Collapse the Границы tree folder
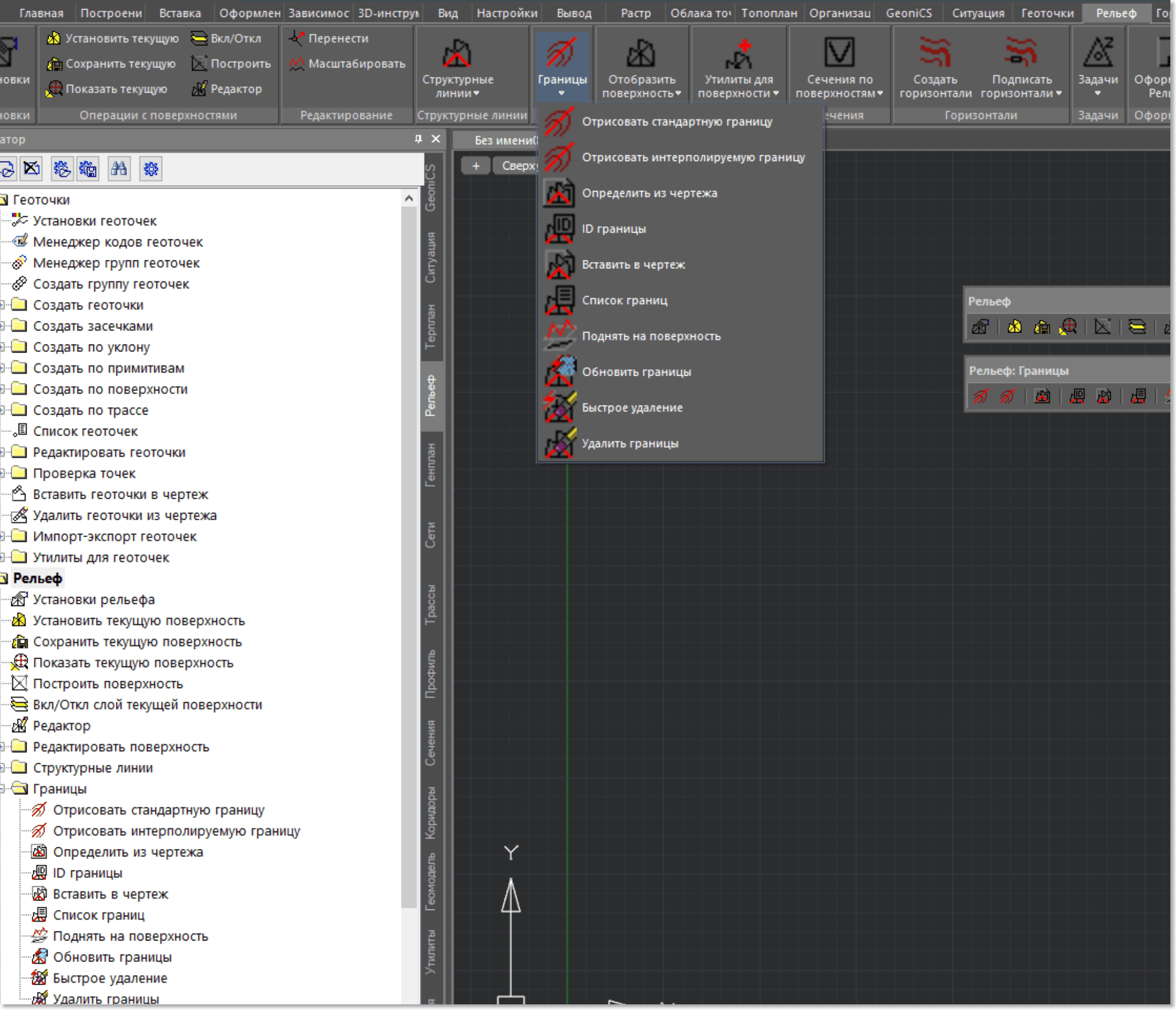The width and height of the screenshot is (1176, 1010). coord(3,789)
